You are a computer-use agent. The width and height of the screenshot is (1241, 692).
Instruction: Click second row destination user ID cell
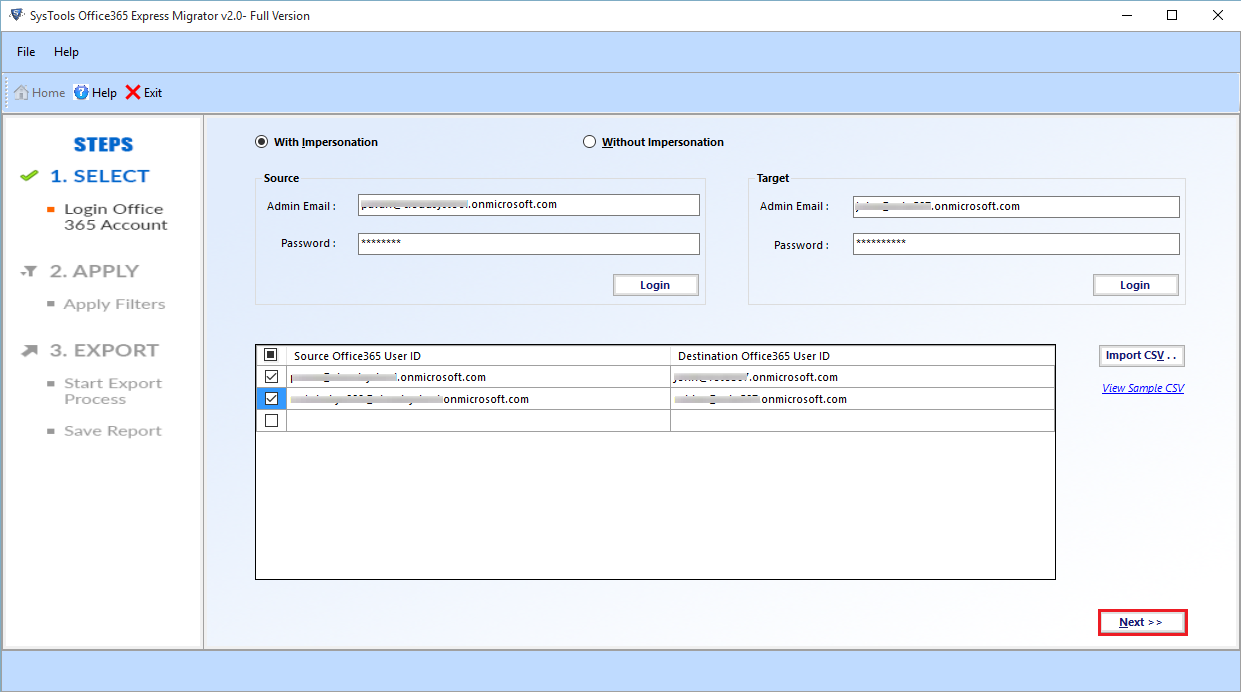(x=862, y=399)
